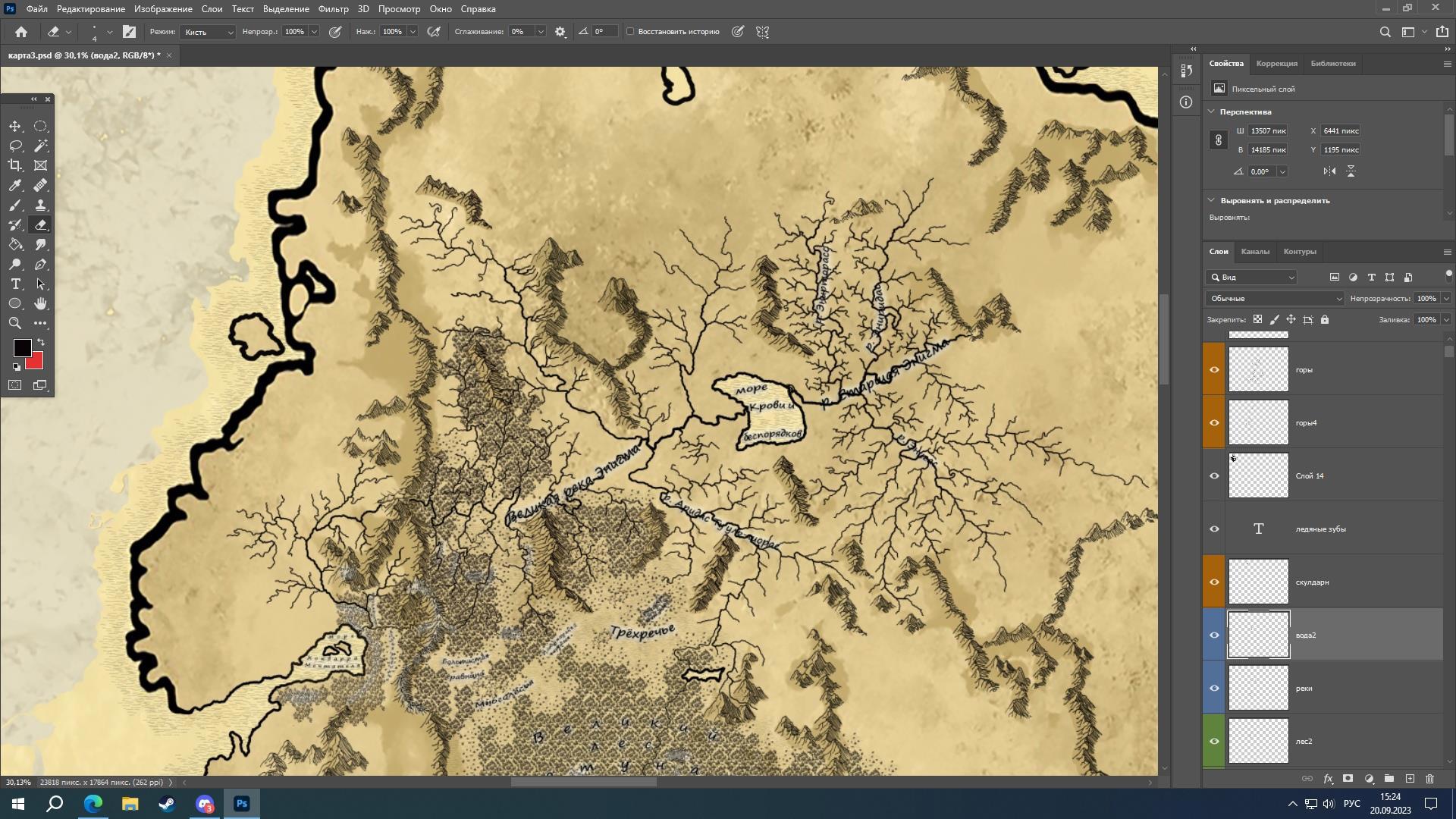The image size is (1456, 819).
Task: Open the Режим brush mode dropdown
Action: (x=209, y=32)
